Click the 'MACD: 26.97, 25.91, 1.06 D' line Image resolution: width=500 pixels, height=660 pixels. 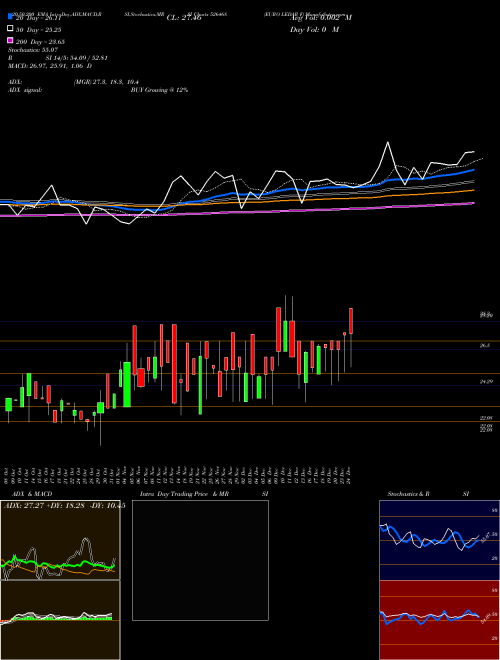click(x=50, y=66)
